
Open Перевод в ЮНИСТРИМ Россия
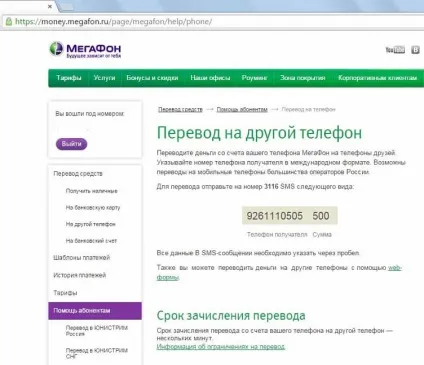tap(97, 331)
